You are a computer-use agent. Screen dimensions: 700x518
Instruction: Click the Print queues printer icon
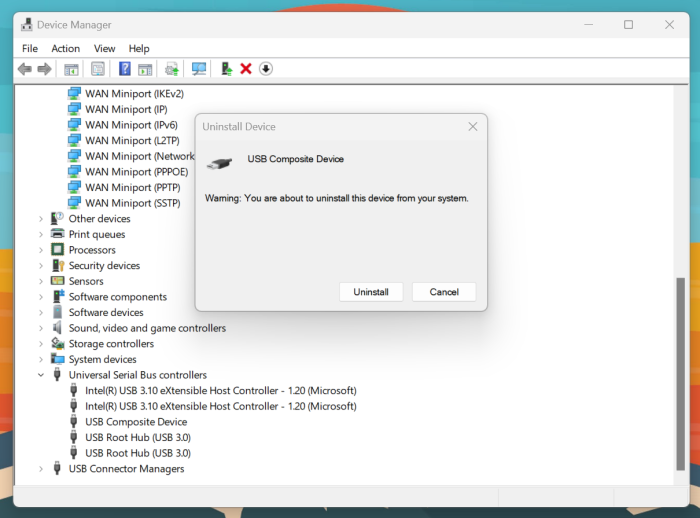(x=57, y=234)
